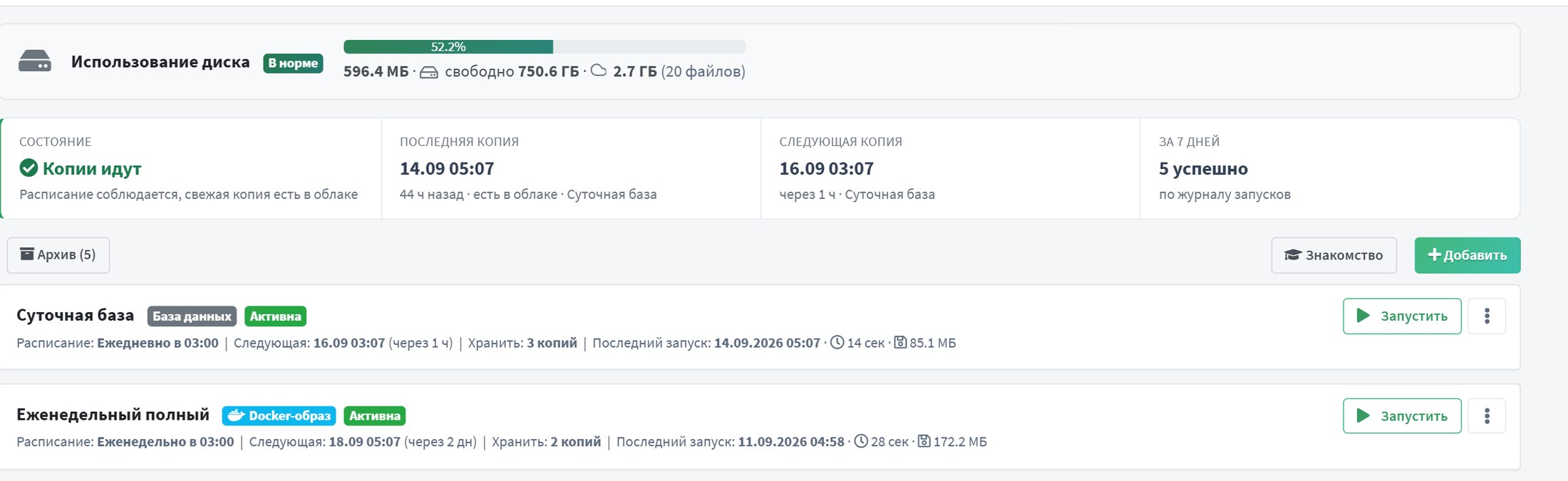The width and height of the screenshot is (1568, 481).
Task: Click Ежедневно в 03:00 schedule text
Action: 158,343
